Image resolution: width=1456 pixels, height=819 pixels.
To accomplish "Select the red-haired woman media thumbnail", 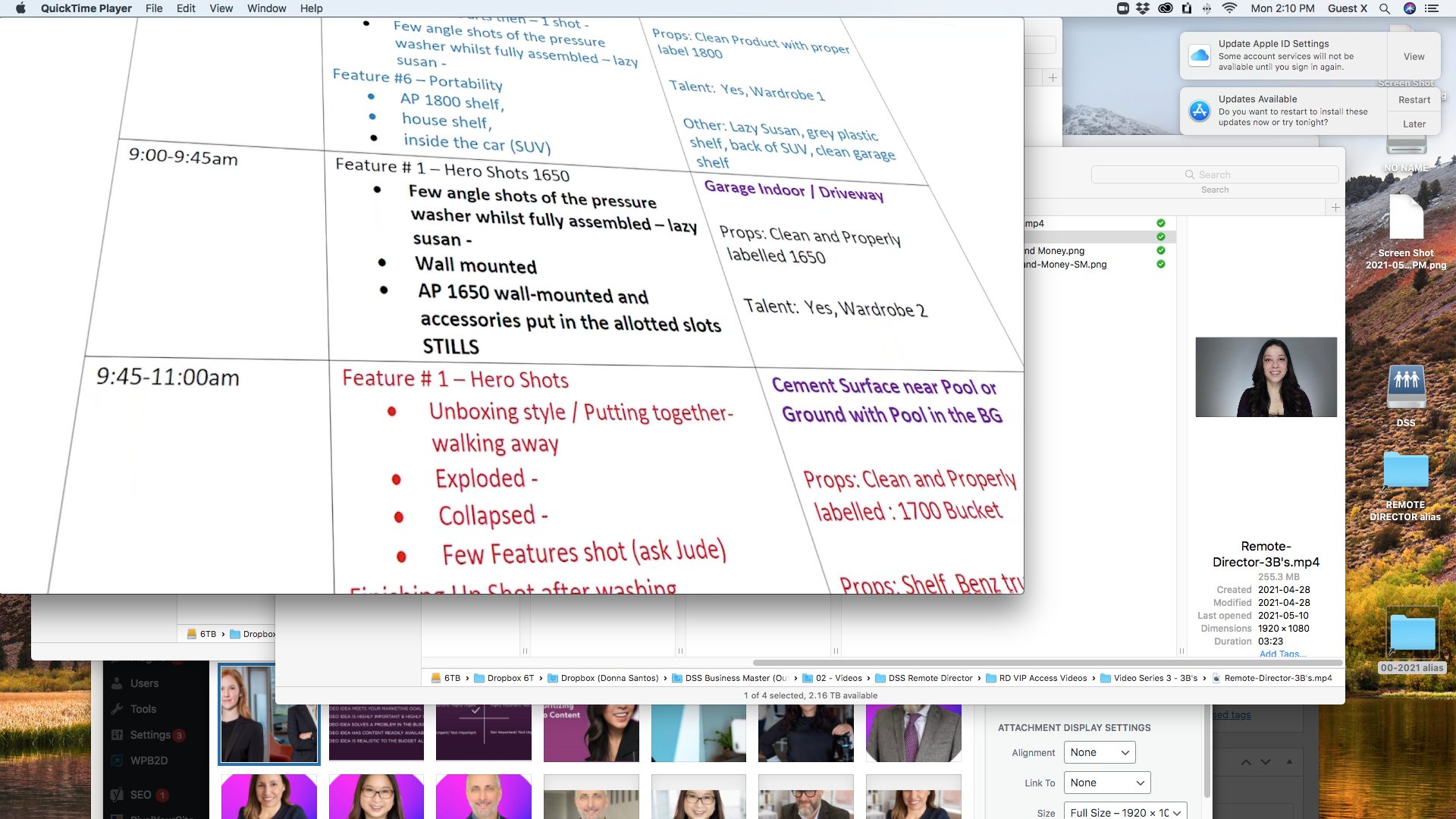I will pyautogui.click(x=269, y=714).
